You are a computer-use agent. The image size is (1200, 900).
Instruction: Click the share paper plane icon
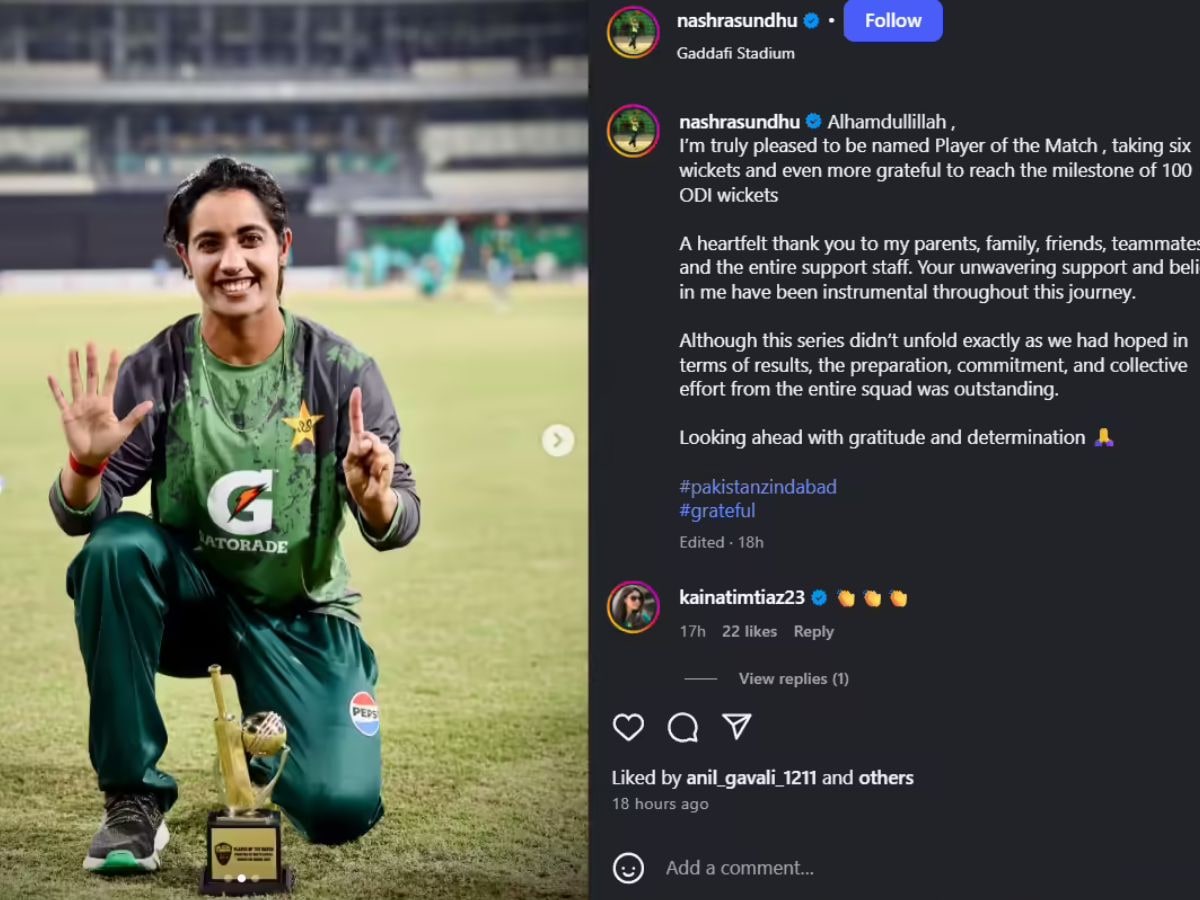tap(737, 726)
